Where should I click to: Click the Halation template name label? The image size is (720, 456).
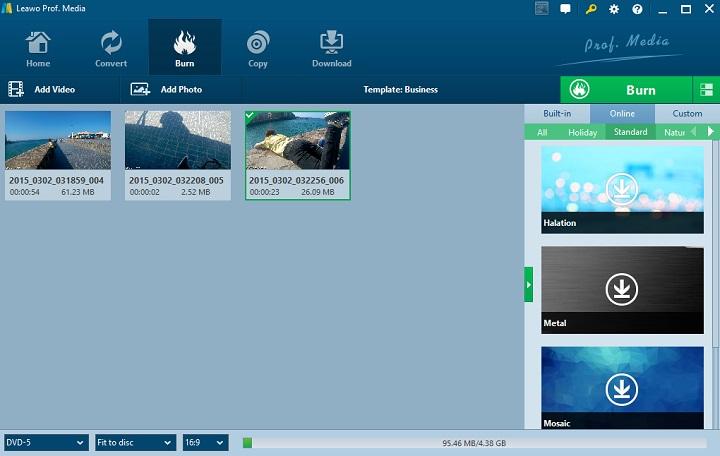pos(559,223)
